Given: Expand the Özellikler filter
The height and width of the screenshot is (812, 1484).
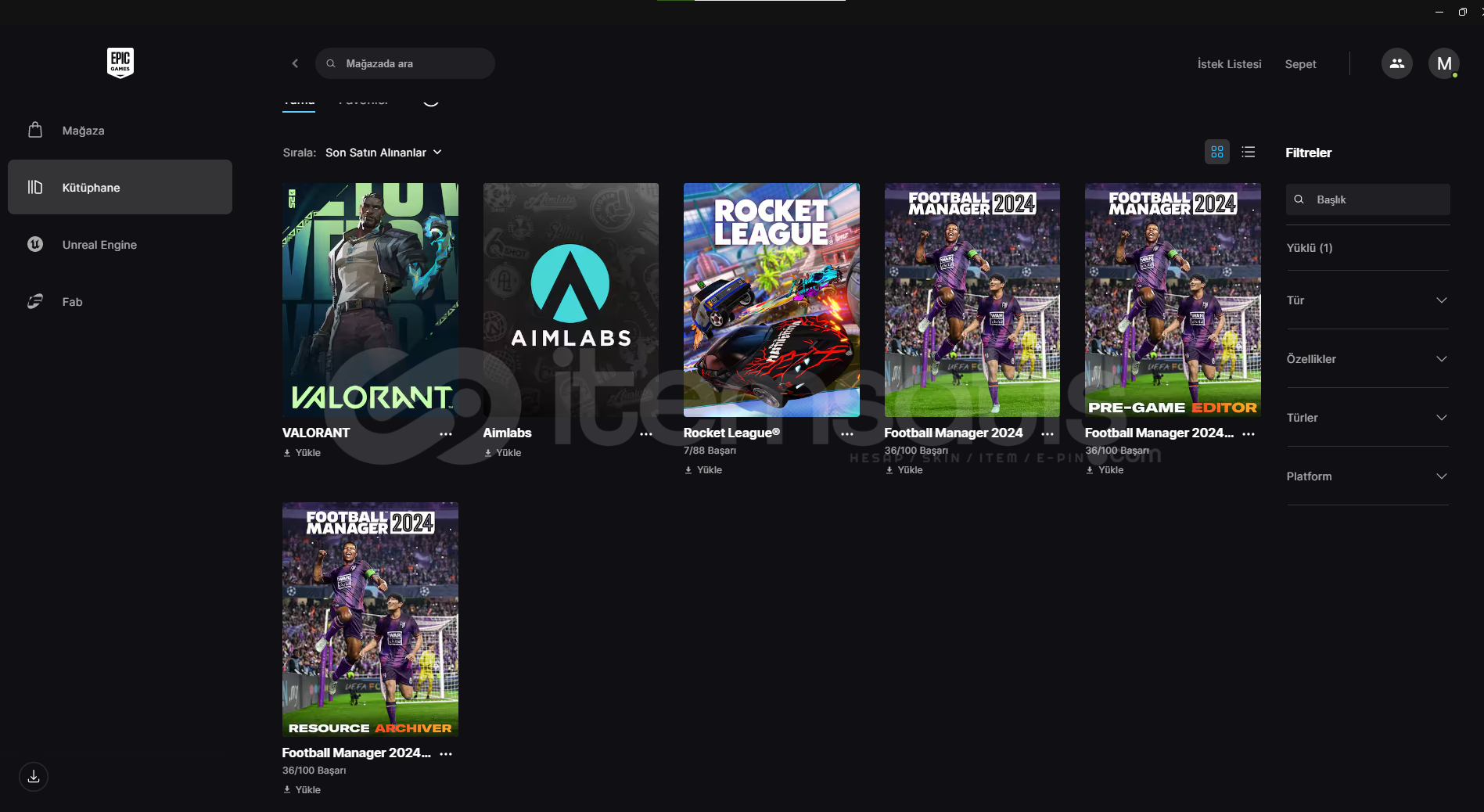Looking at the screenshot, I should point(1367,359).
